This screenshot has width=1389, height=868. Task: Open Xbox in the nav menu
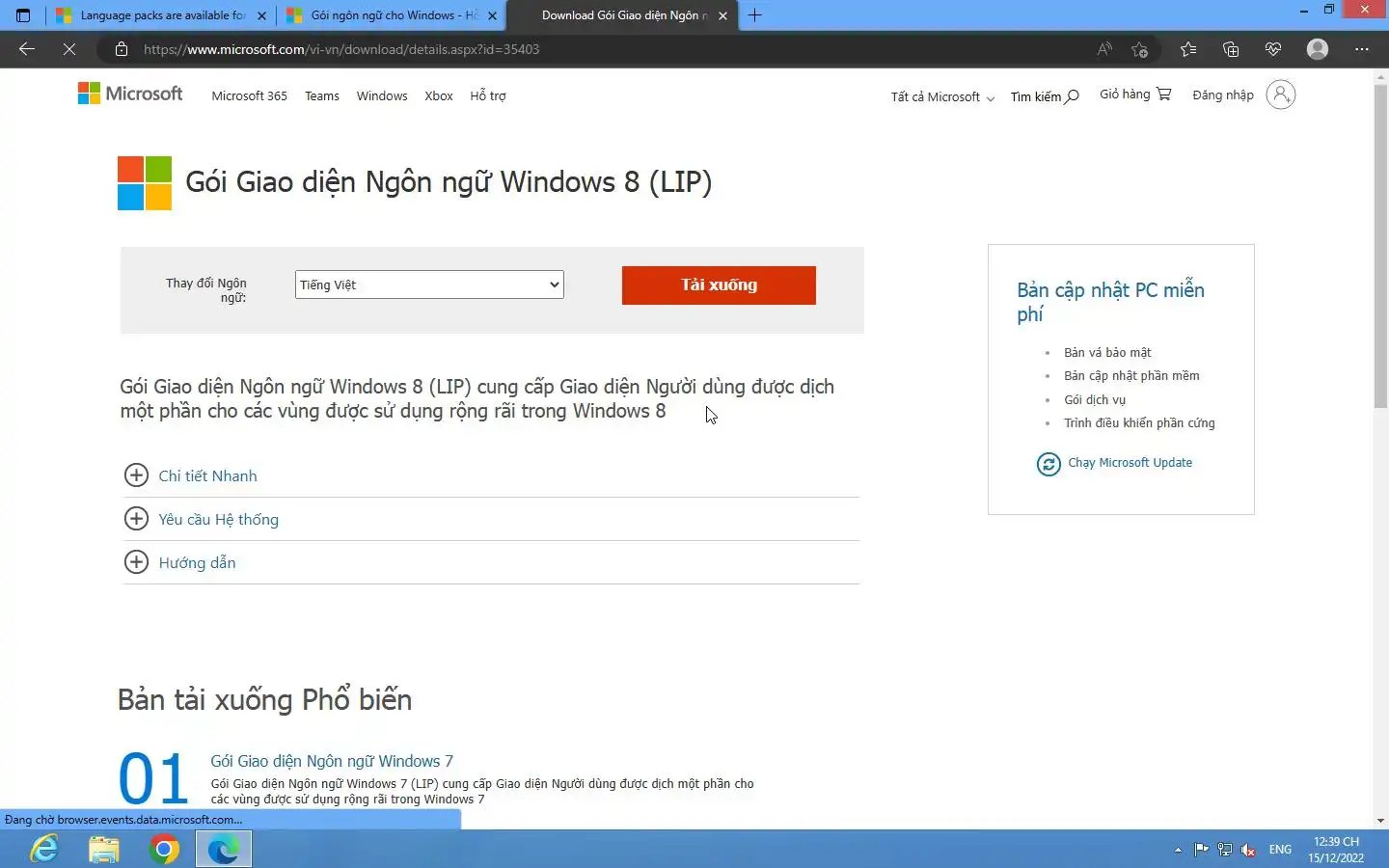click(439, 95)
